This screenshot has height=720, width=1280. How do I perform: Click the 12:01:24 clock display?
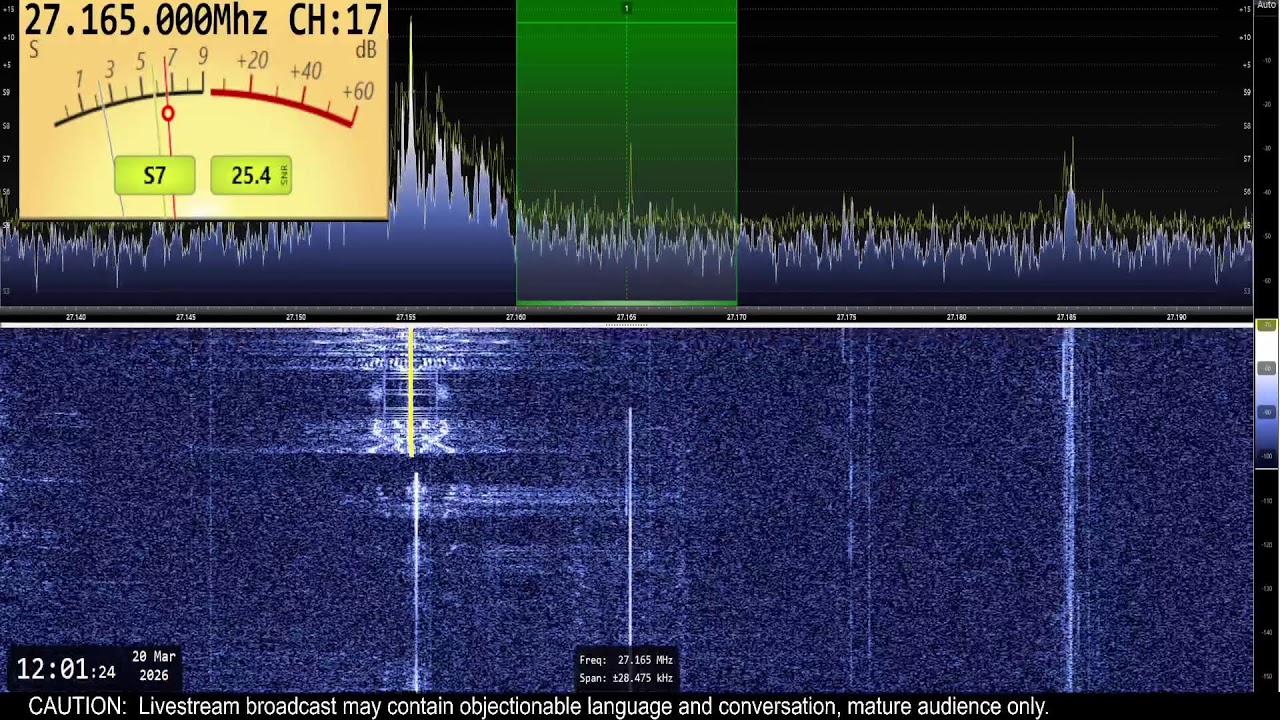coord(66,670)
